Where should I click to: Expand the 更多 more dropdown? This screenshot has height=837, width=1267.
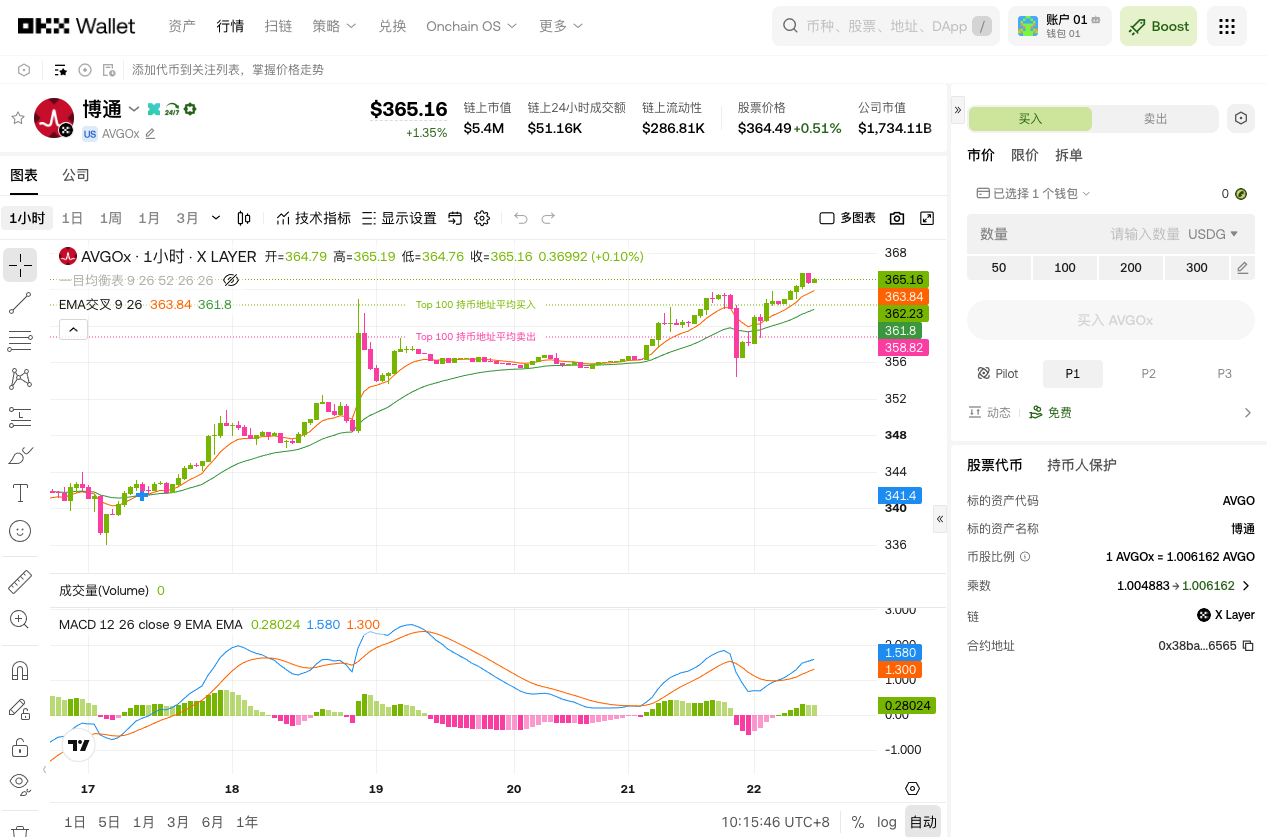pyautogui.click(x=561, y=26)
